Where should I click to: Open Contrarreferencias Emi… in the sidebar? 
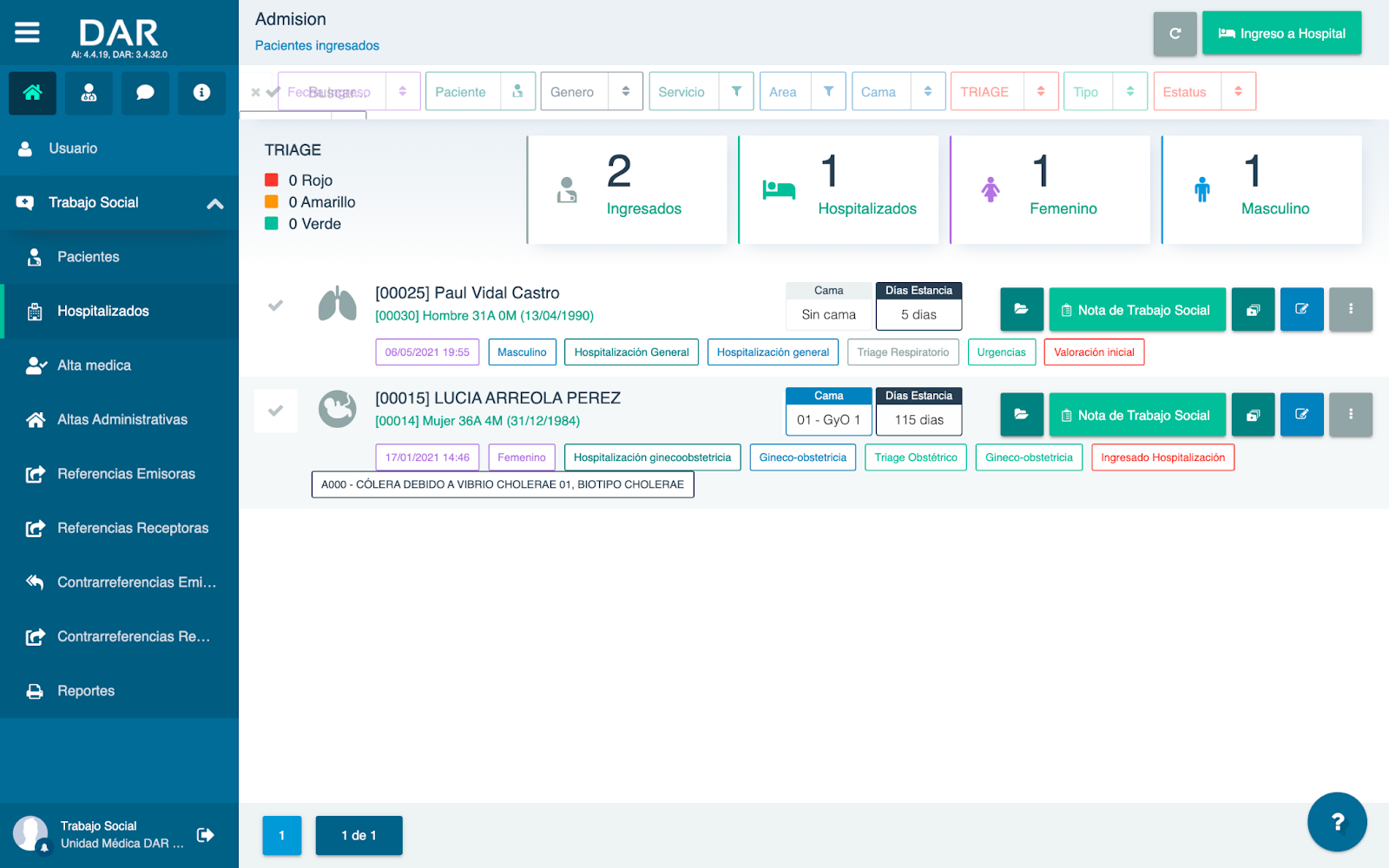click(x=119, y=582)
